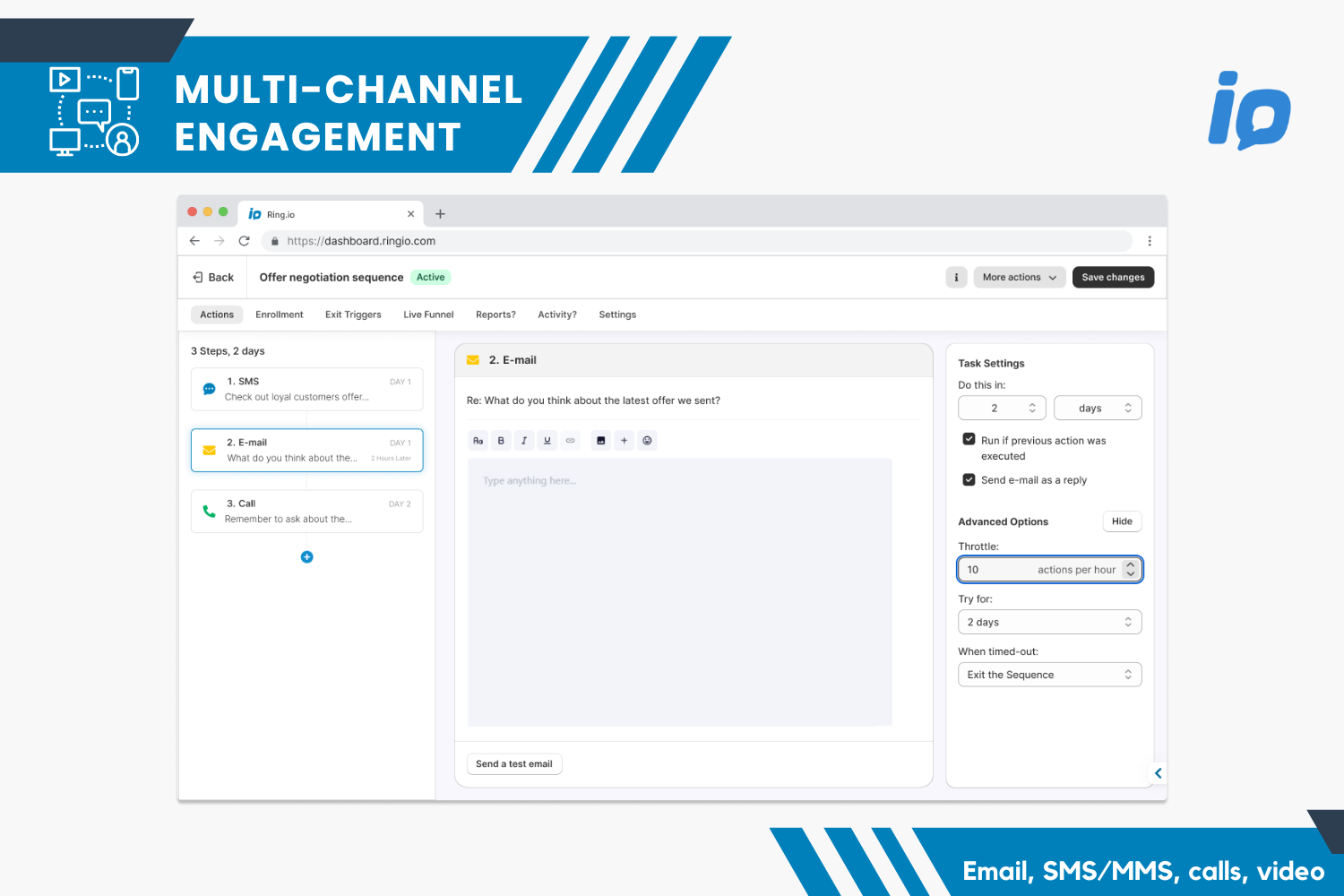Open the Live Funnel tab

pyautogui.click(x=428, y=315)
